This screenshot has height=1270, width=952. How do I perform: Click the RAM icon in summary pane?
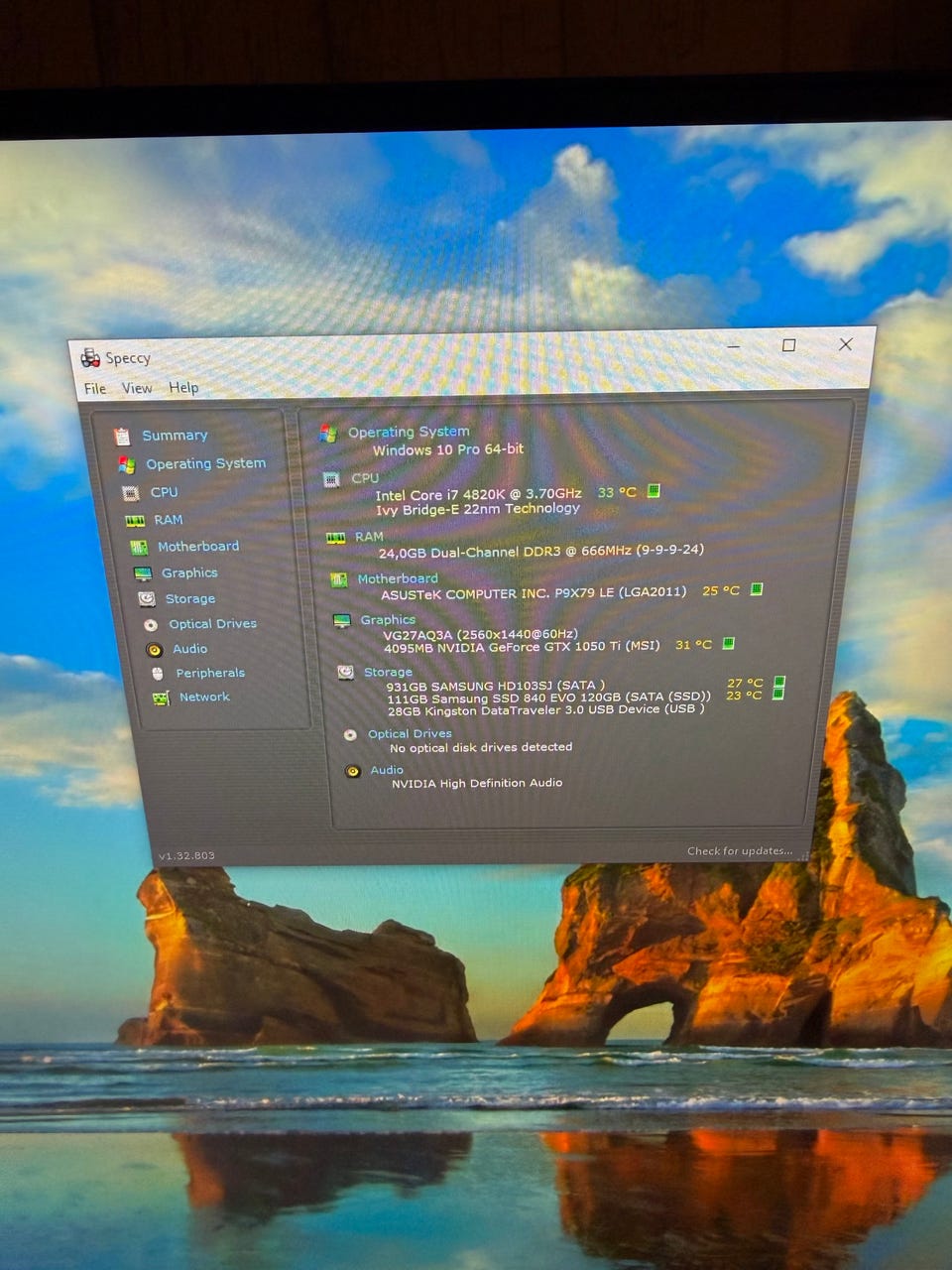point(336,538)
